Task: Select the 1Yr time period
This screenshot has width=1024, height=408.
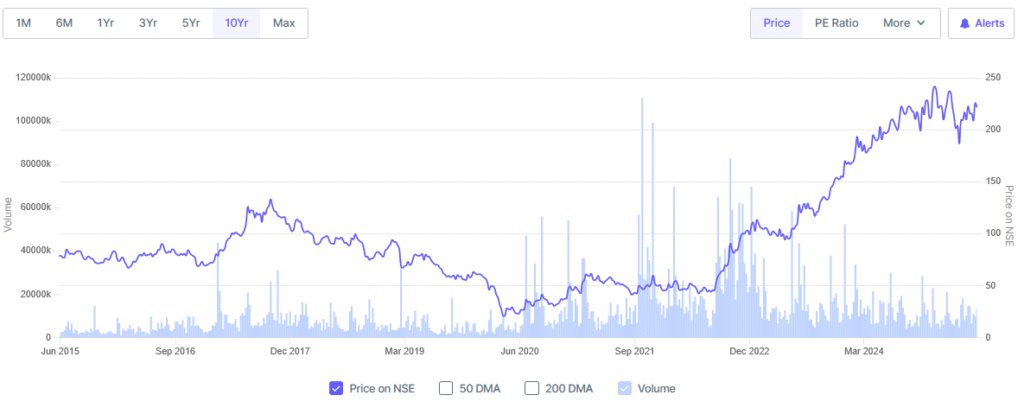Action: [105, 23]
